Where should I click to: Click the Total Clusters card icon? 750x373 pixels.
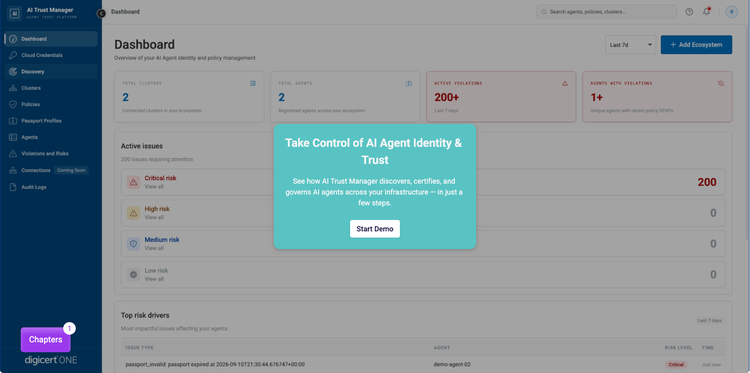pyautogui.click(x=253, y=83)
